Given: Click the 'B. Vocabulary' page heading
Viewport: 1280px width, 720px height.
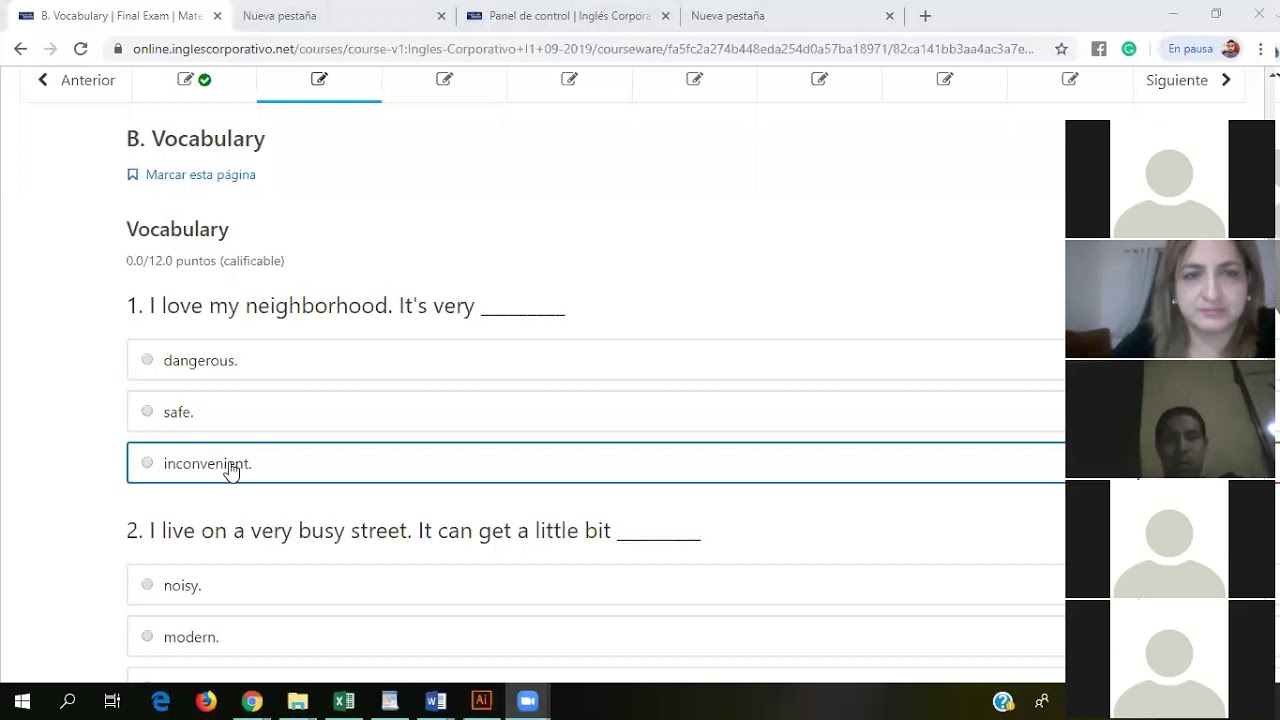Looking at the screenshot, I should [x=196, y=139].
